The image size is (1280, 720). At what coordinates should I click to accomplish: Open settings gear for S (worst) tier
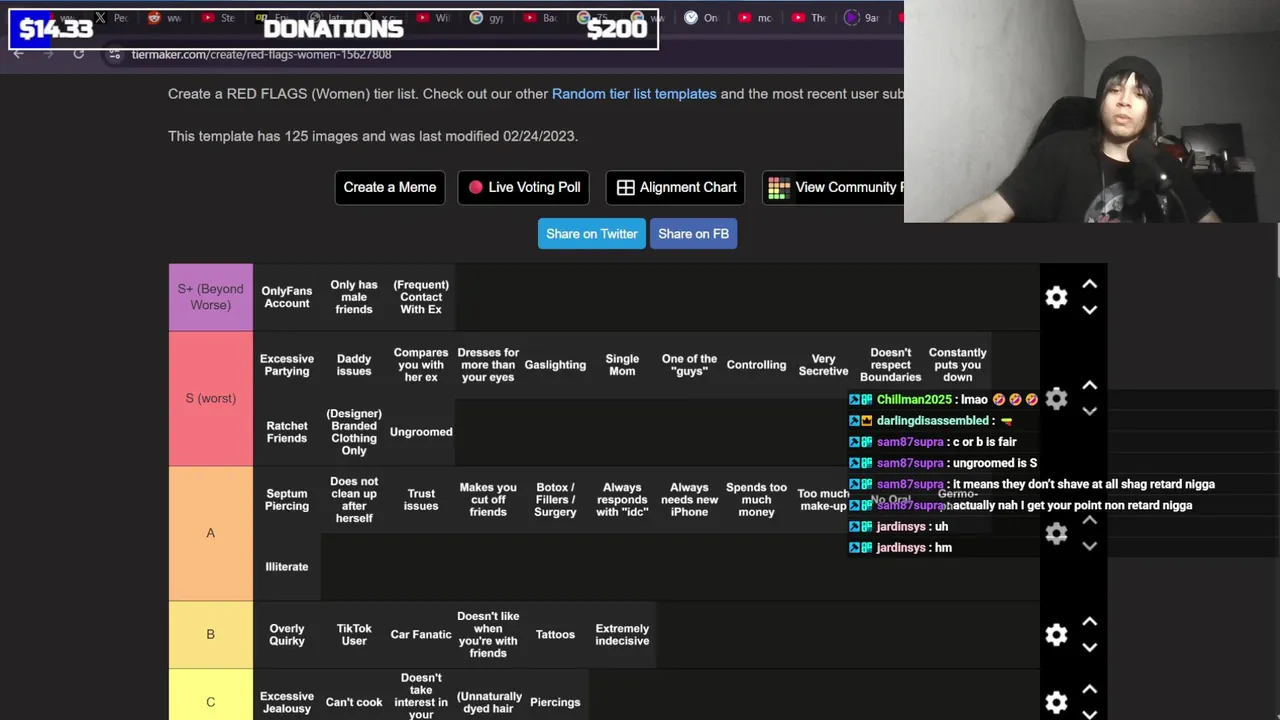point(1056,399)
